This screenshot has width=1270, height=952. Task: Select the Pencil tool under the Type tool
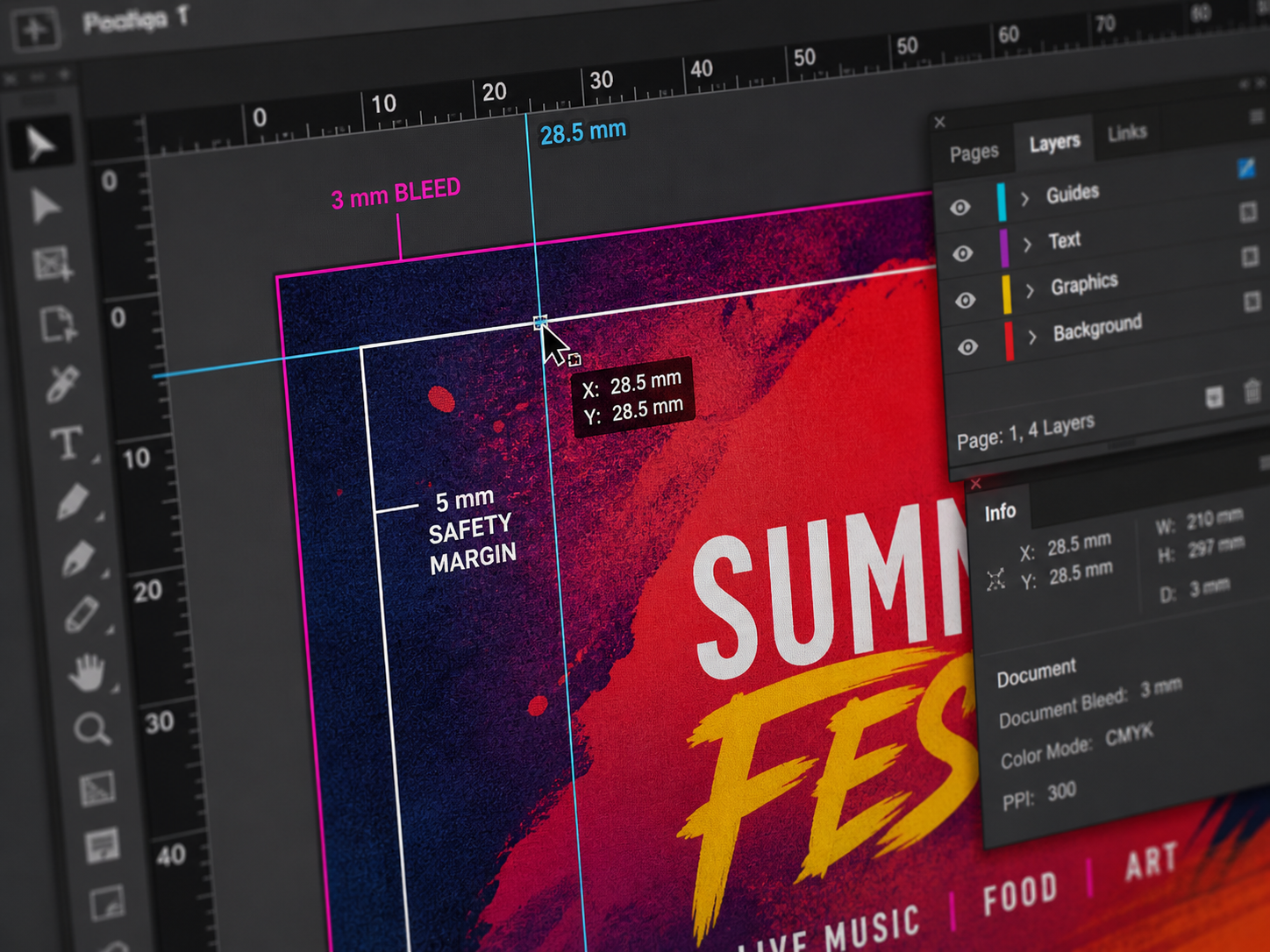tap(74, 501)
